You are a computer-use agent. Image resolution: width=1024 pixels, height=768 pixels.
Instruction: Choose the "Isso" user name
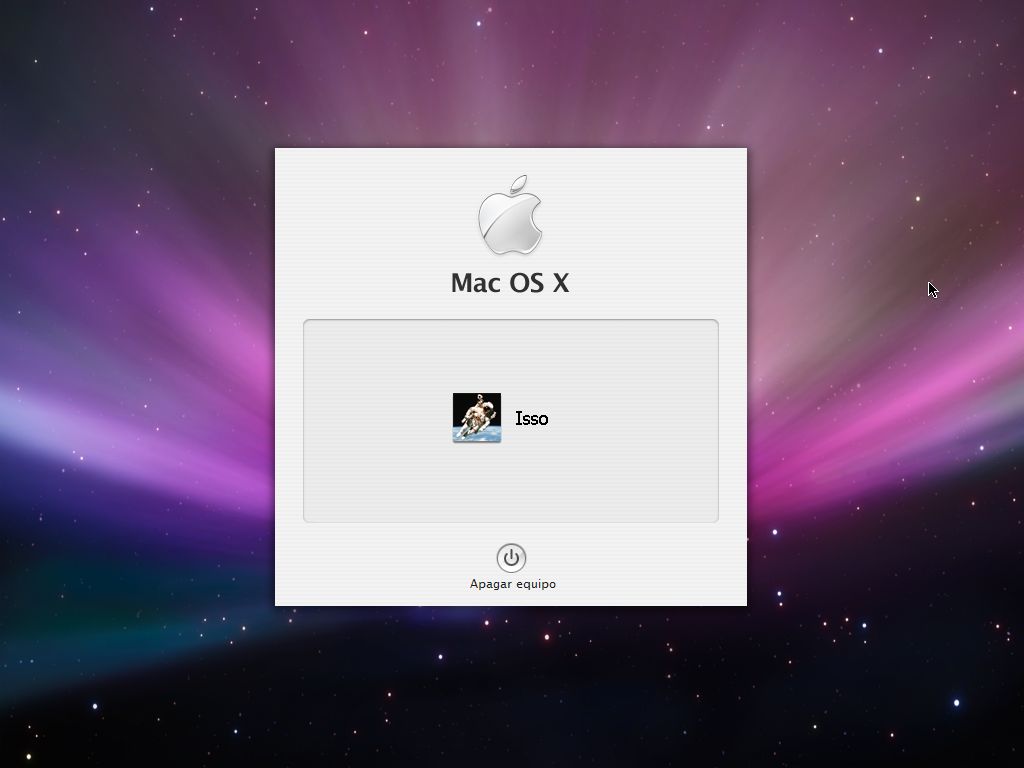click(x=532, y=419)
